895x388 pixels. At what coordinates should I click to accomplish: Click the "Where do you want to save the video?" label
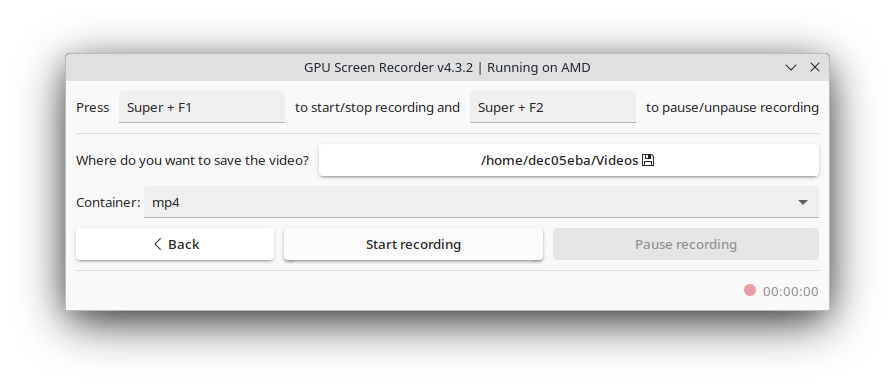(x=192, y=160)
